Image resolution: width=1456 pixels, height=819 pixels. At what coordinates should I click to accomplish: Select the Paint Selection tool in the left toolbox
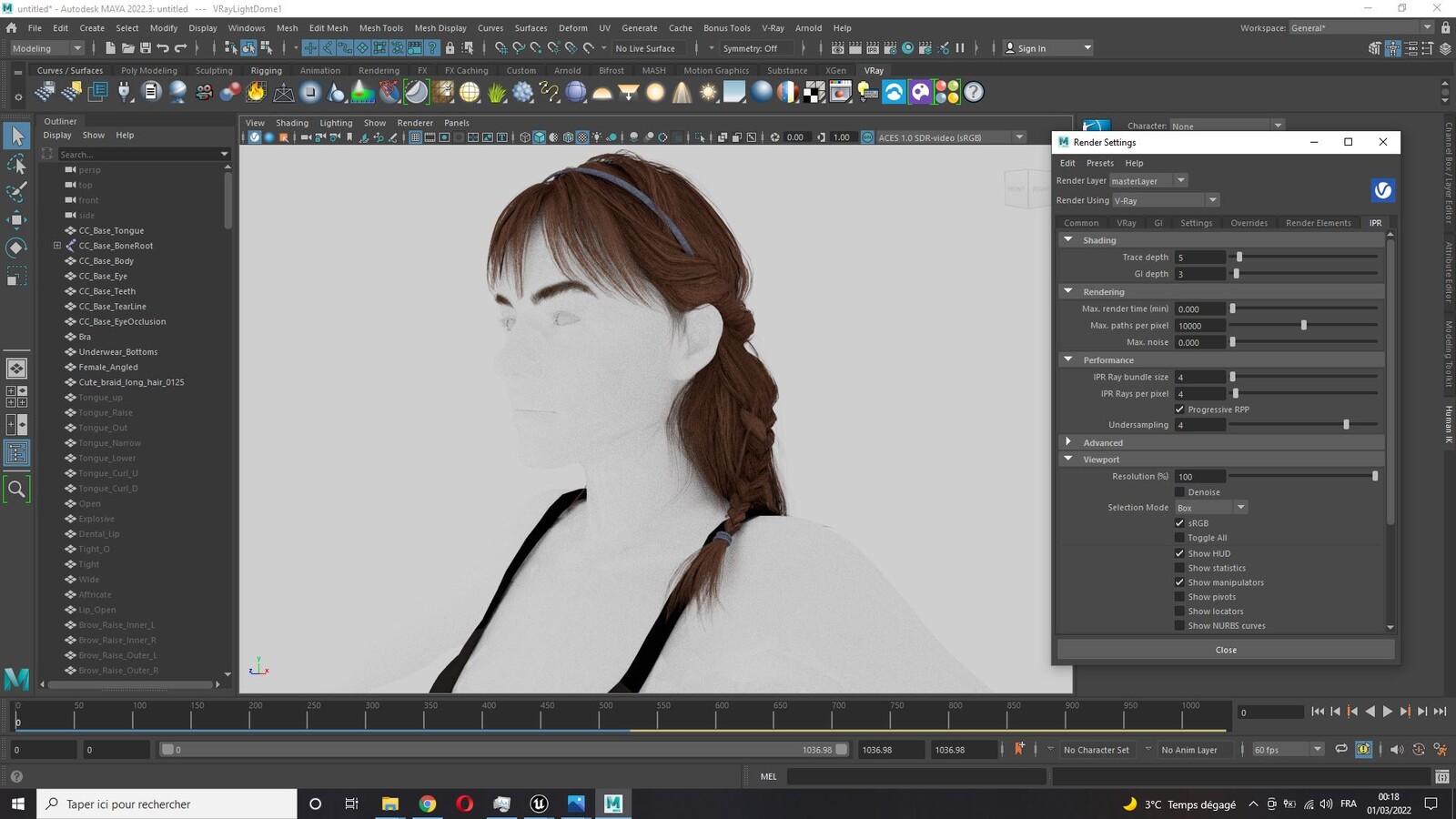point(16,191)
